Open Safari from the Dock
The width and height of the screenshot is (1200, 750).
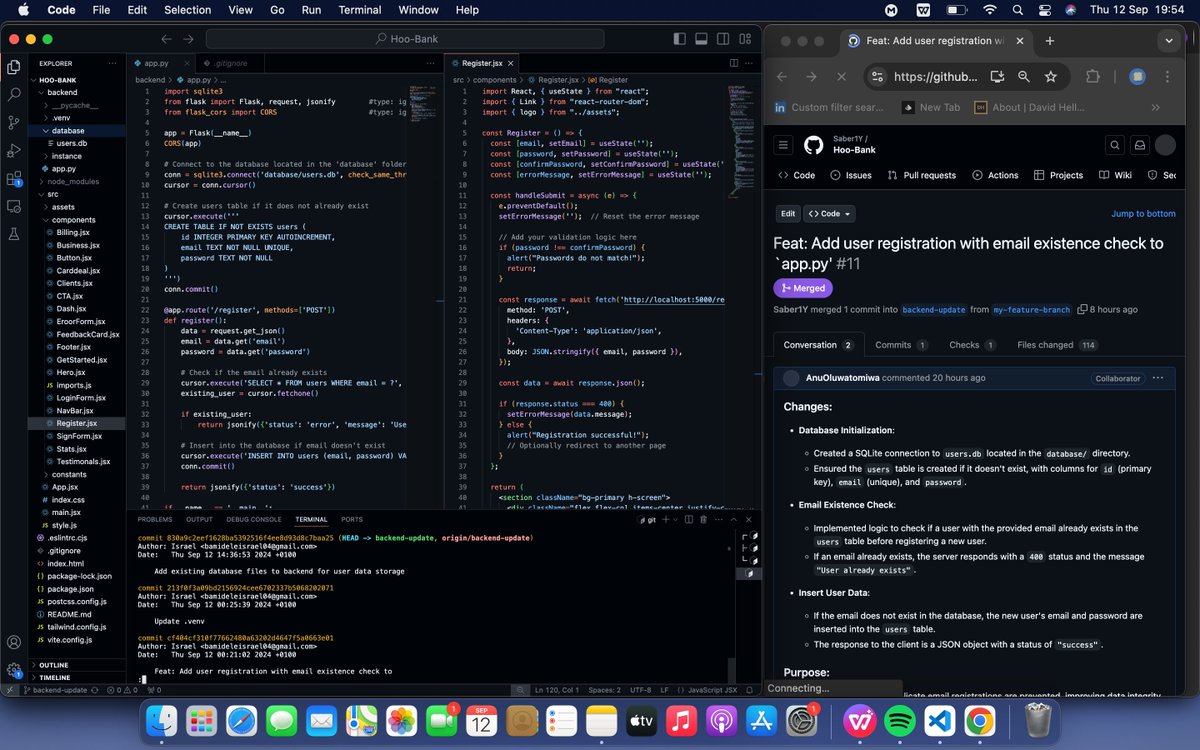241,720
